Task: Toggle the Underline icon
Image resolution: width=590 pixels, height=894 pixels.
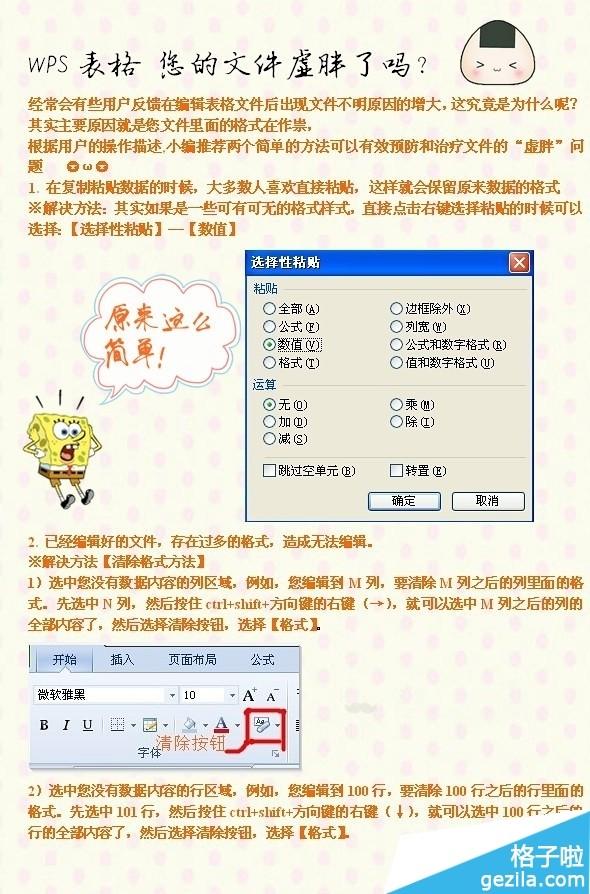Action: coord(87,725)
